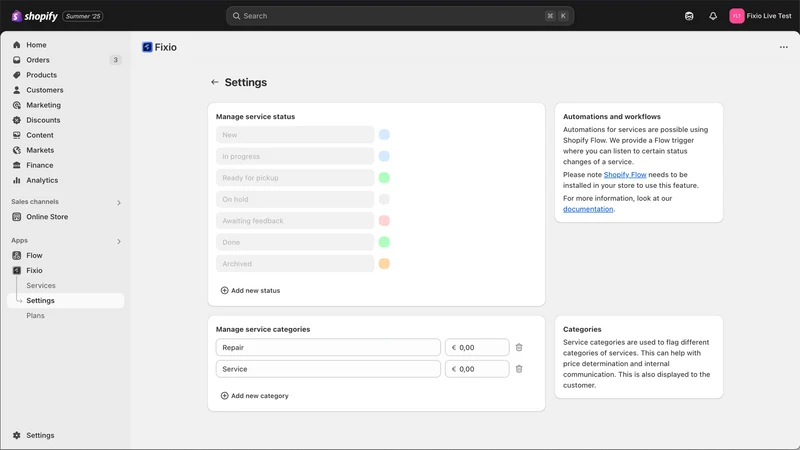Click the Shopify logo
Screen dimensions: 800x450
[x=34, y=16]
